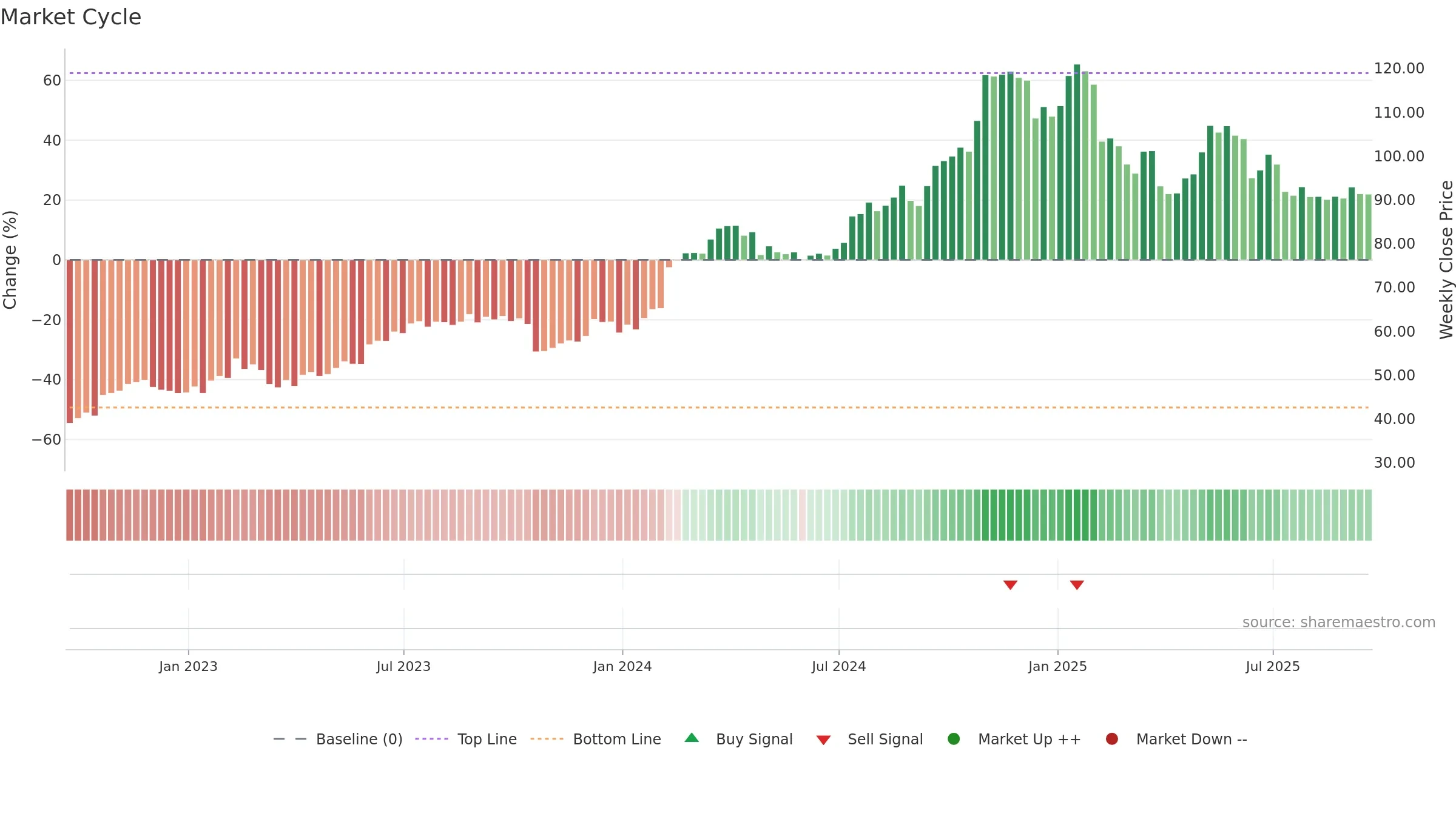This screenshot has height=819, width=1456.
Task: Click the Jul 2025 axis label
Action: click(1273, 666)
